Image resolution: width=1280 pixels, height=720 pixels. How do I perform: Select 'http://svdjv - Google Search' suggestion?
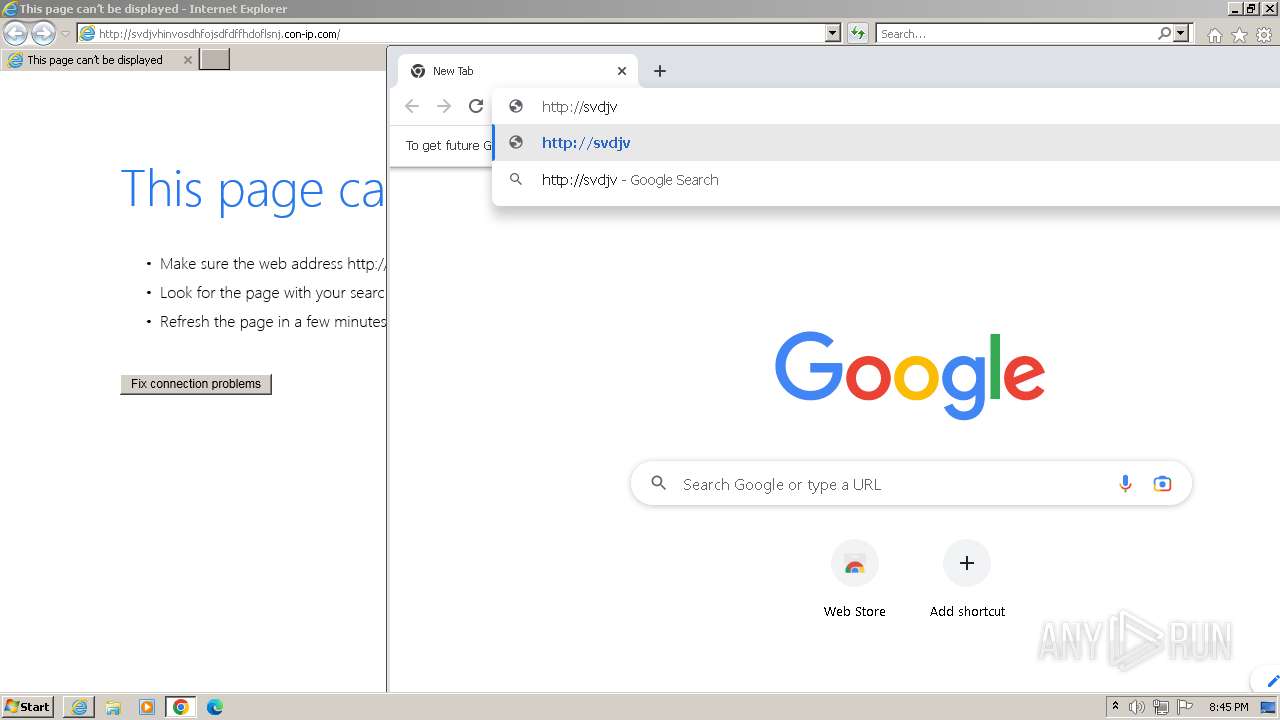(x=886, y=180)
